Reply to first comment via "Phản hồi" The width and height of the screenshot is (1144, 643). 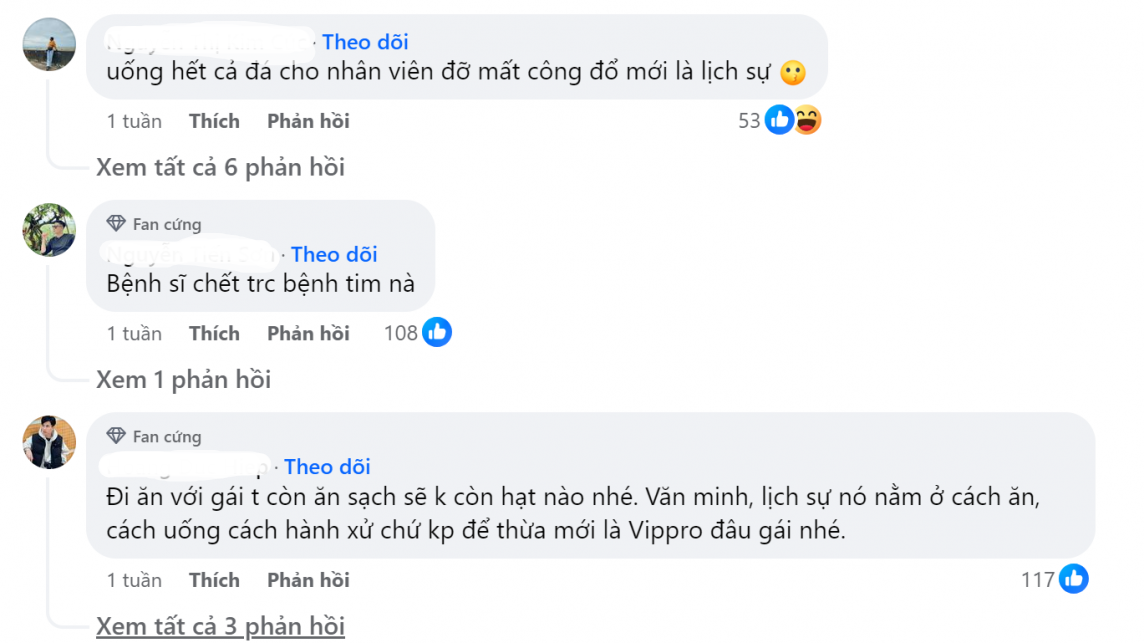click(308, 121)
